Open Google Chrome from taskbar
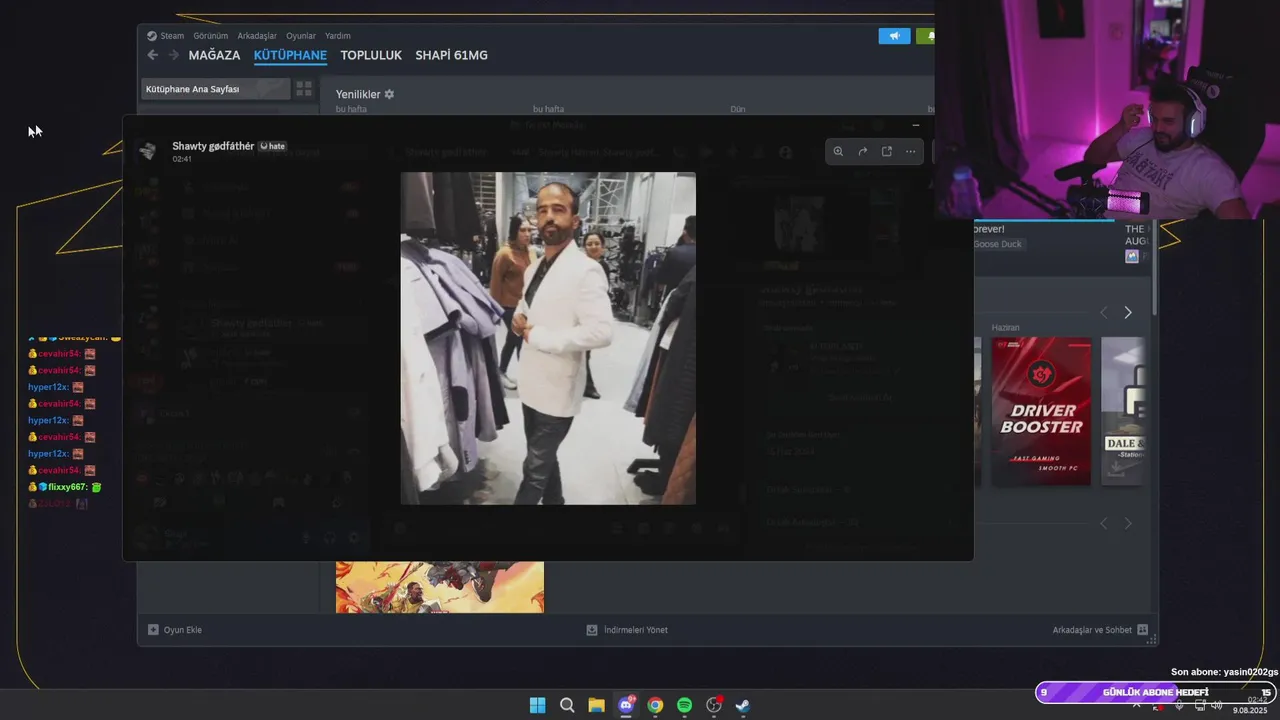 click(x=655, y=705)
